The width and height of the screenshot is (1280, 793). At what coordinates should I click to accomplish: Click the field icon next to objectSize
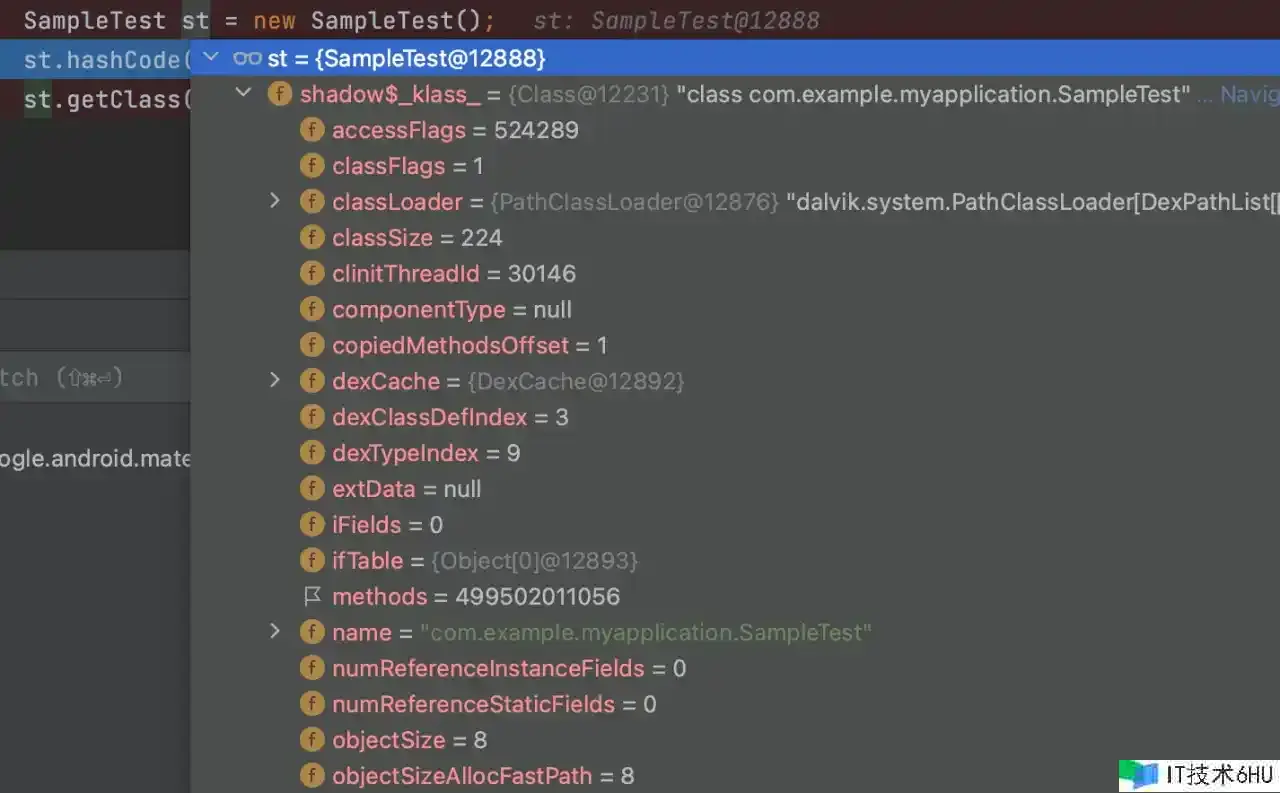tap(313, 740)
